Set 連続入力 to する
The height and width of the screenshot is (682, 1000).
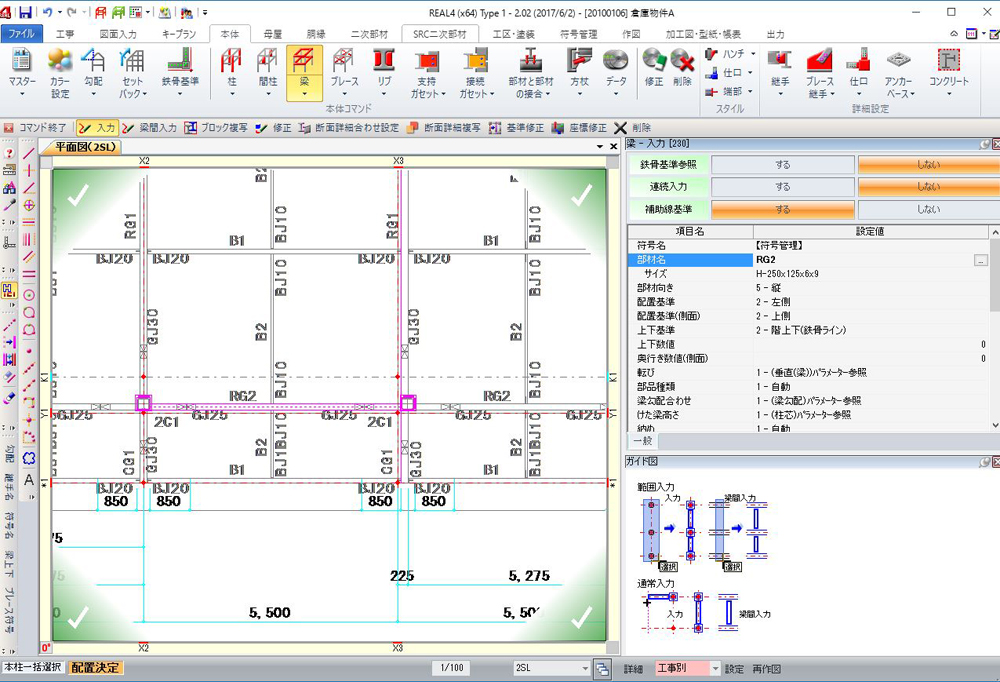pos(782,187)
